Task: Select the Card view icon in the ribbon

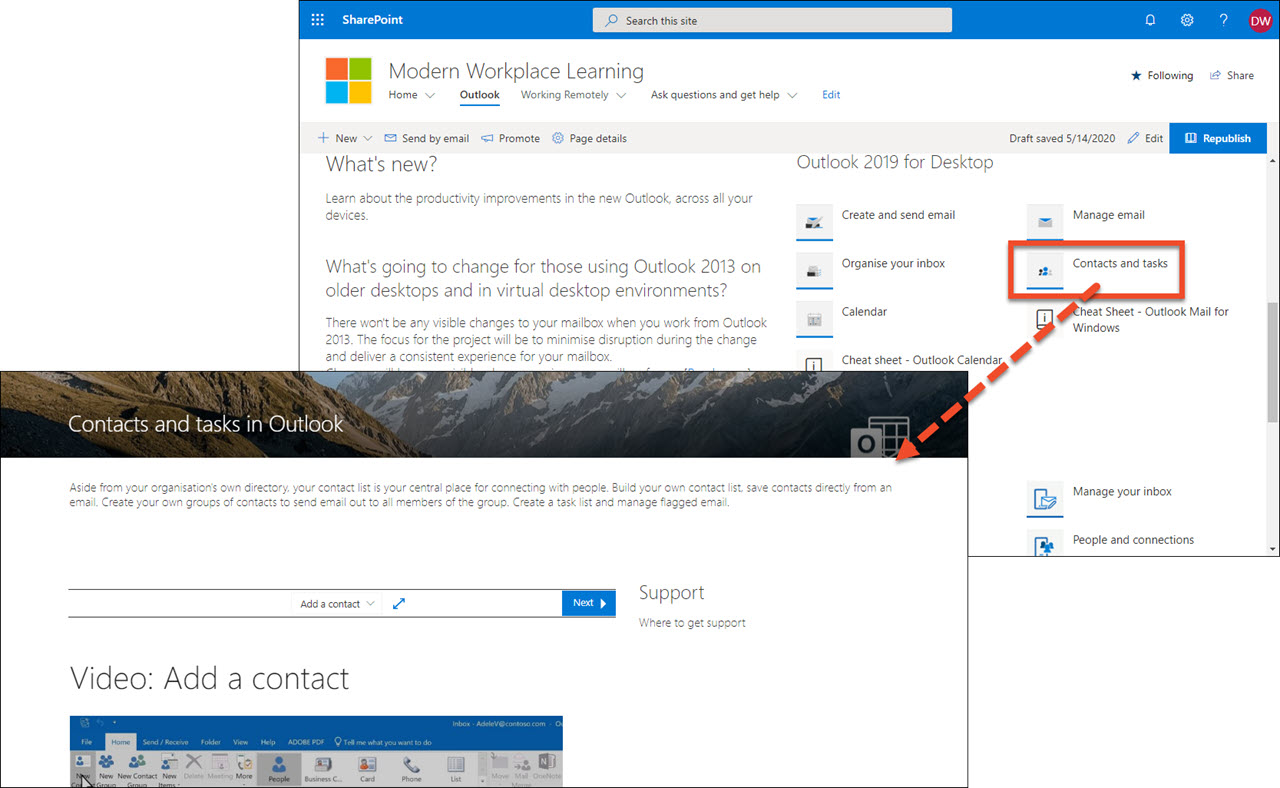Action: [366, 765]
